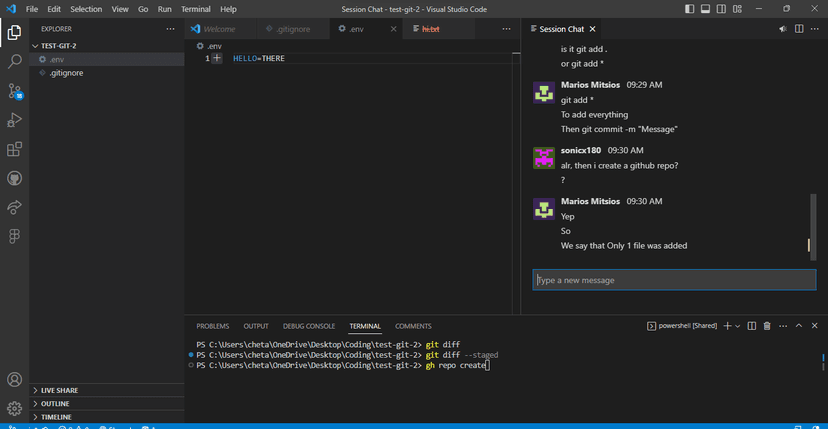828x429 pixels.
Task: Open the Source Control view
Action: pos(15,91)
